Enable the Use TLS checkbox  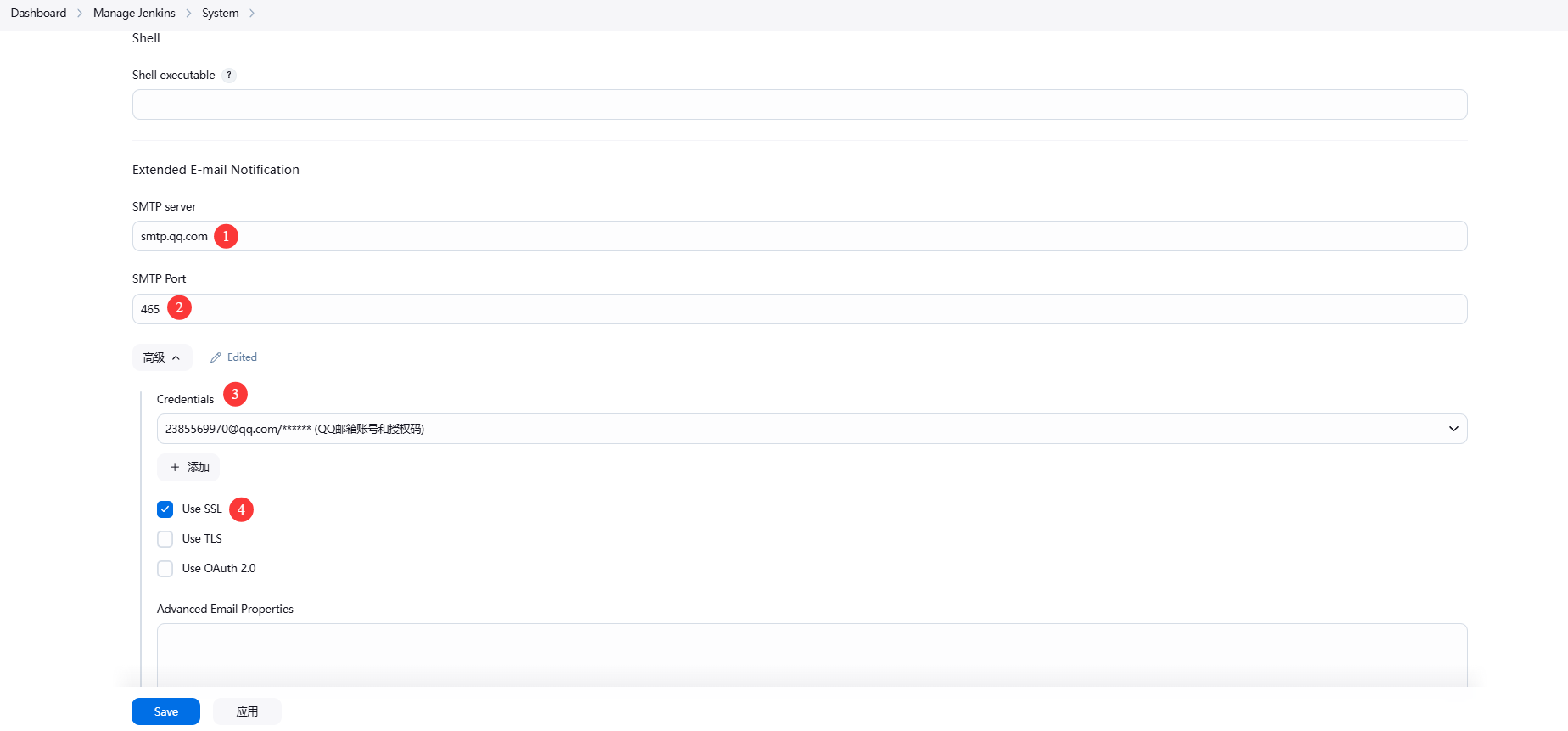tap(165, 539)
